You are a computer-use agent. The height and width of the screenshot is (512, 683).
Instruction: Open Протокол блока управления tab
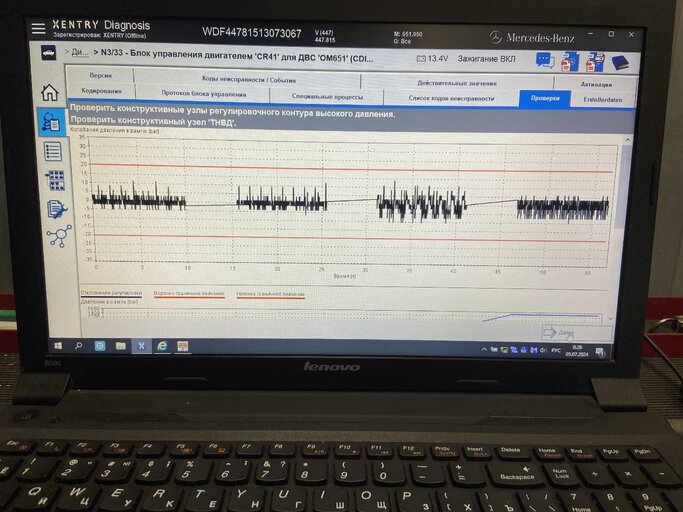coord(203,94)
